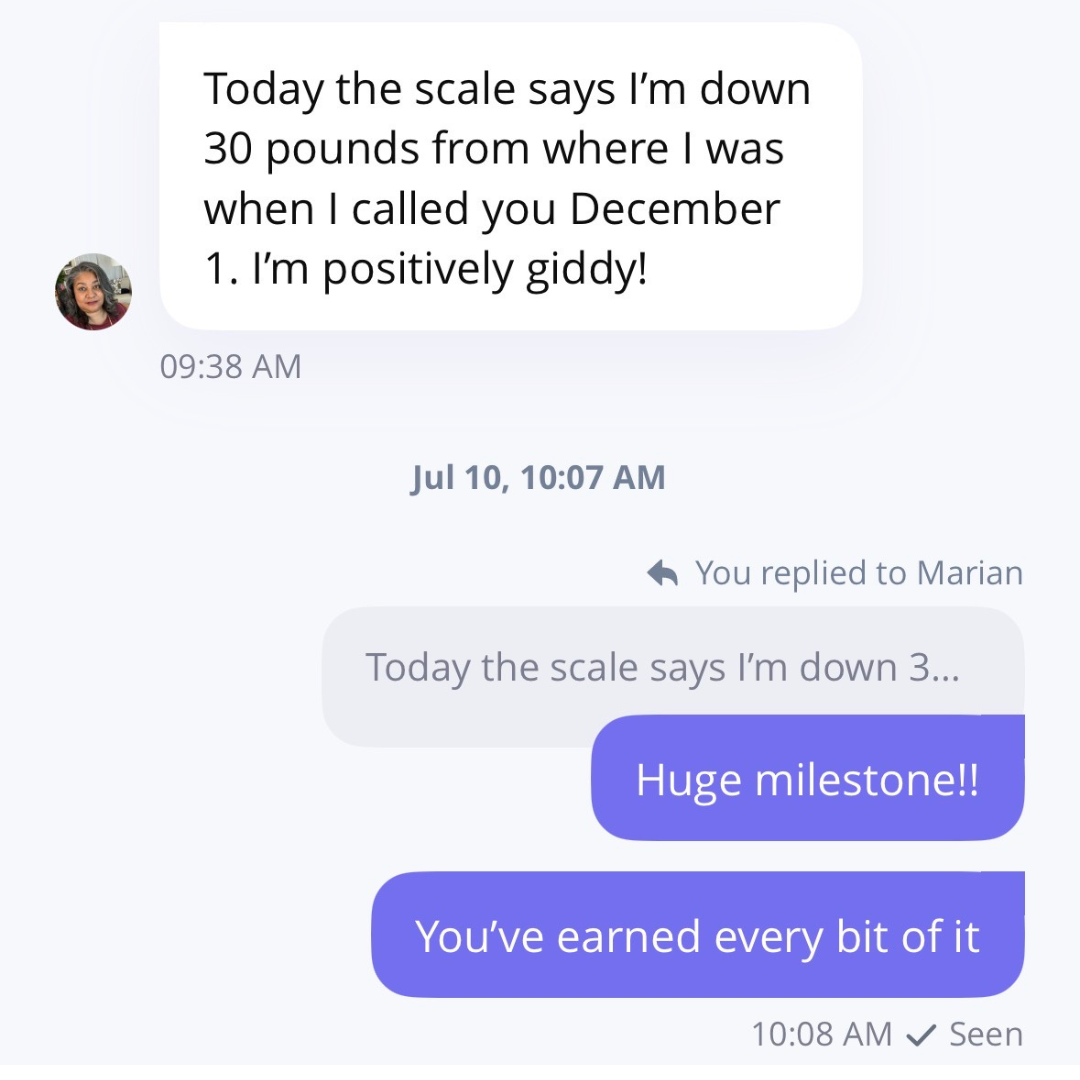Click 'December' in the incoming message

[x=675, y=209]
